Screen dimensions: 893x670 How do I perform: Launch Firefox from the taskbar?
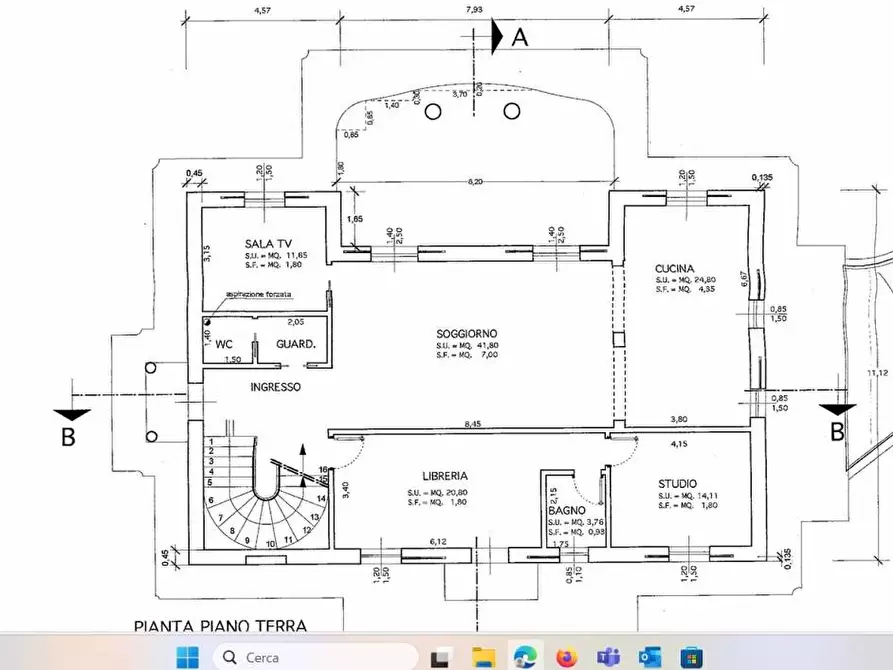567,657
